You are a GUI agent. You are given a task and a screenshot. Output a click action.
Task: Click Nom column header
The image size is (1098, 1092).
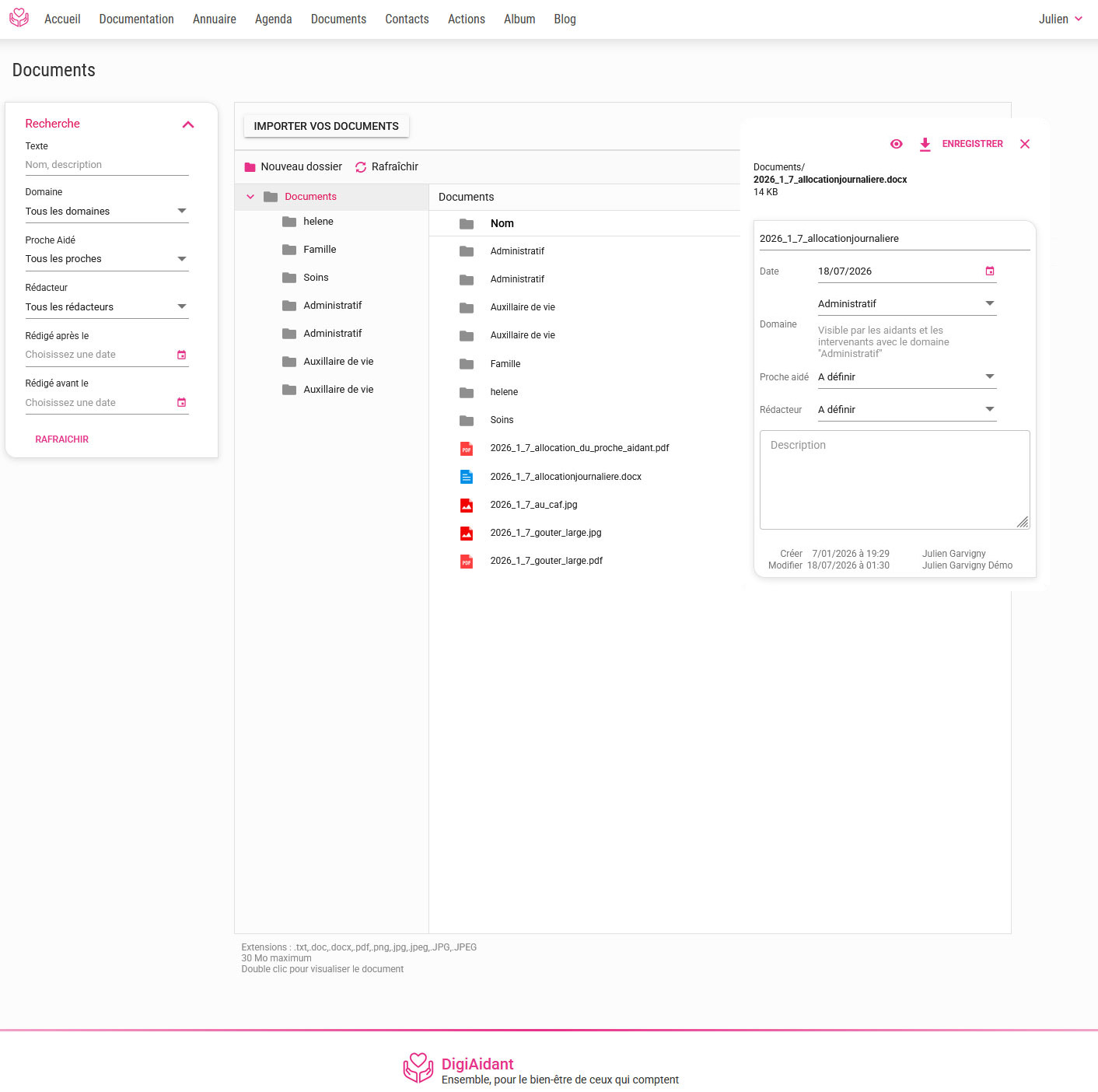tap(502, 224)
